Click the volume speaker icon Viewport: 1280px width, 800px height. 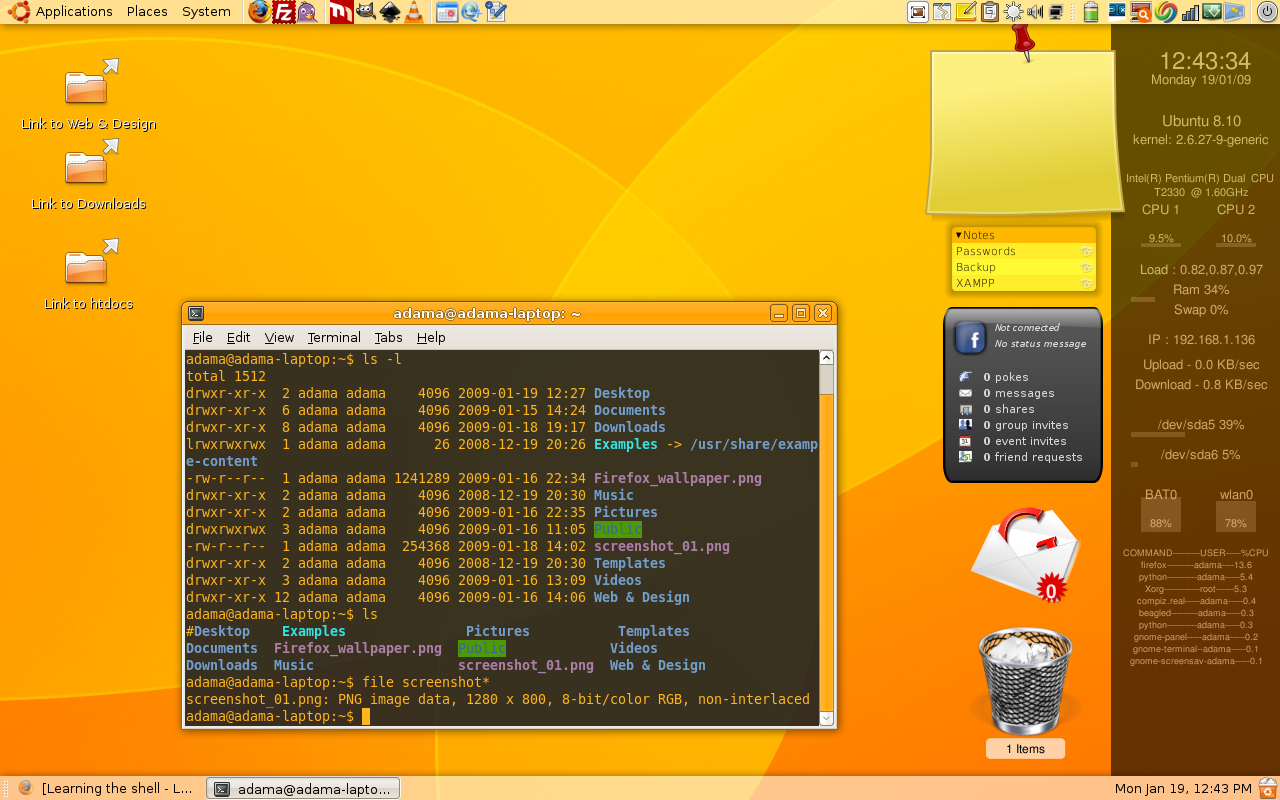click(x=1036, y=12)
